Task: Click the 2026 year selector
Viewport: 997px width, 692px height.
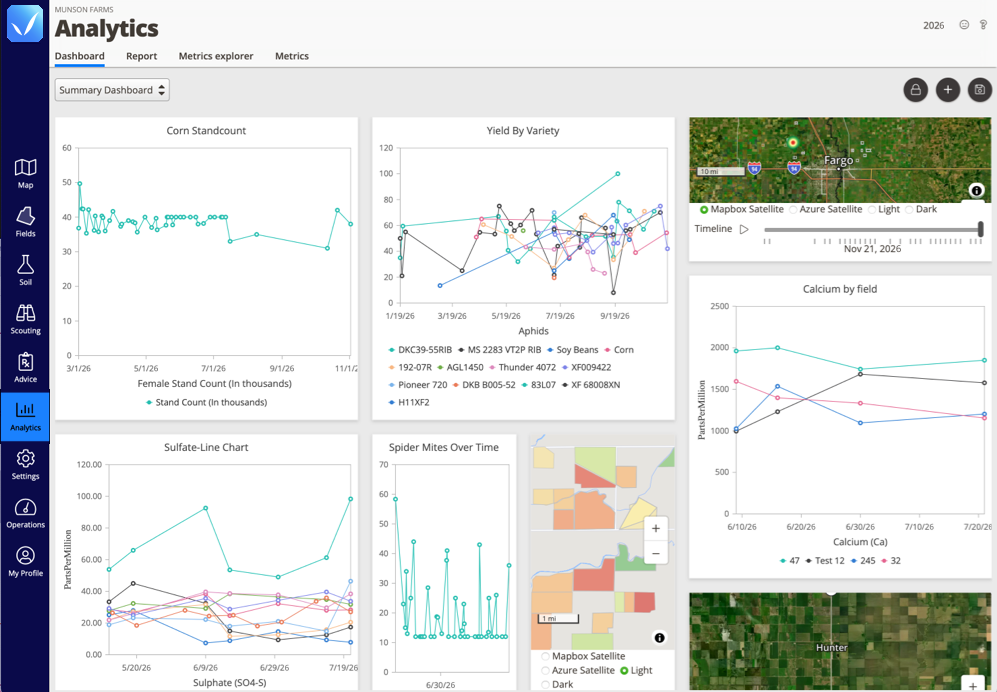Action: [933, 25]
